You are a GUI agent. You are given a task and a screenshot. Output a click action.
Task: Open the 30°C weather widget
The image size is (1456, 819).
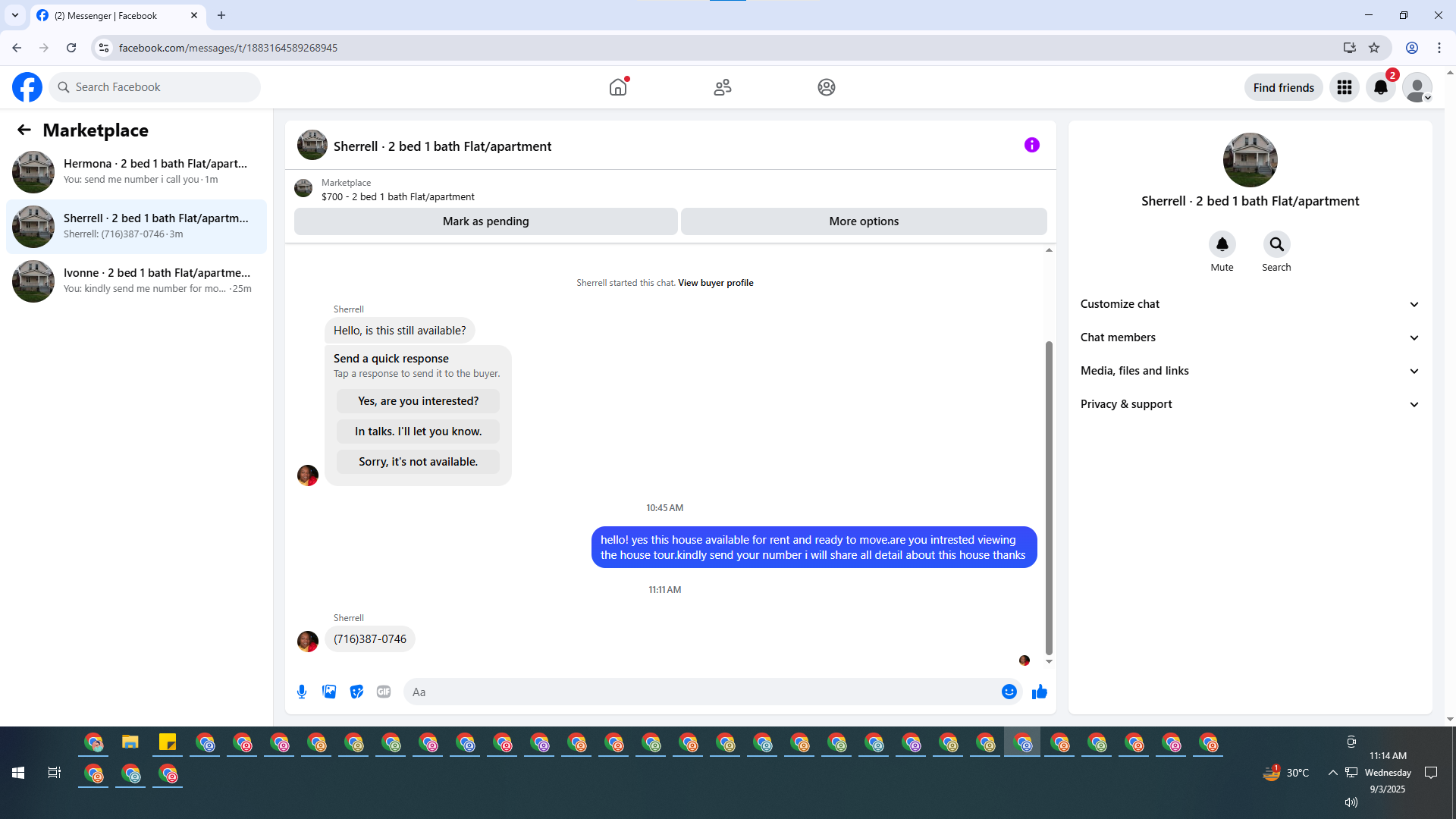click(x=1286, y=773)
